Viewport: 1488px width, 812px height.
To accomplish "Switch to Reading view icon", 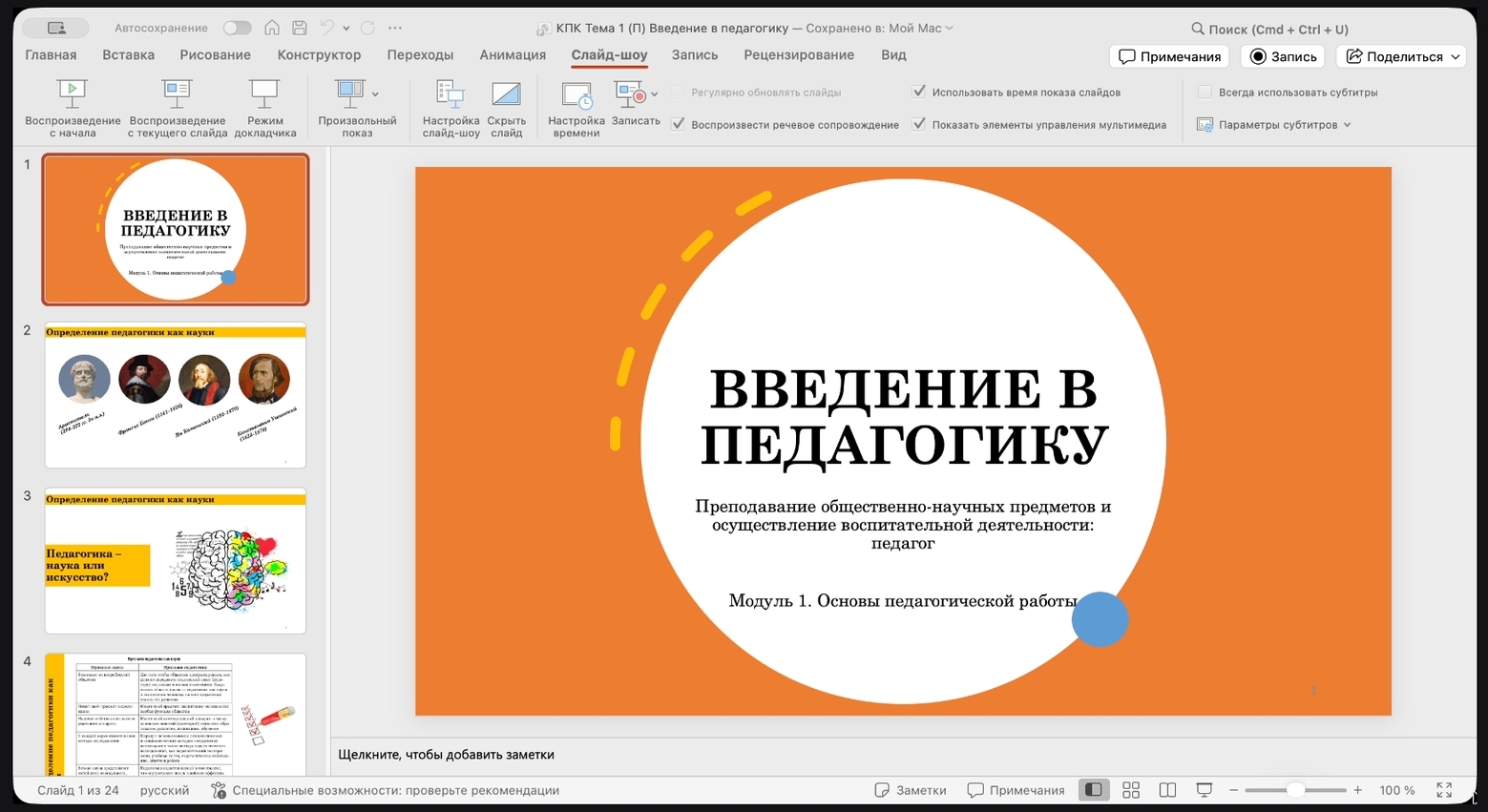I will (x=1167, y=790).
